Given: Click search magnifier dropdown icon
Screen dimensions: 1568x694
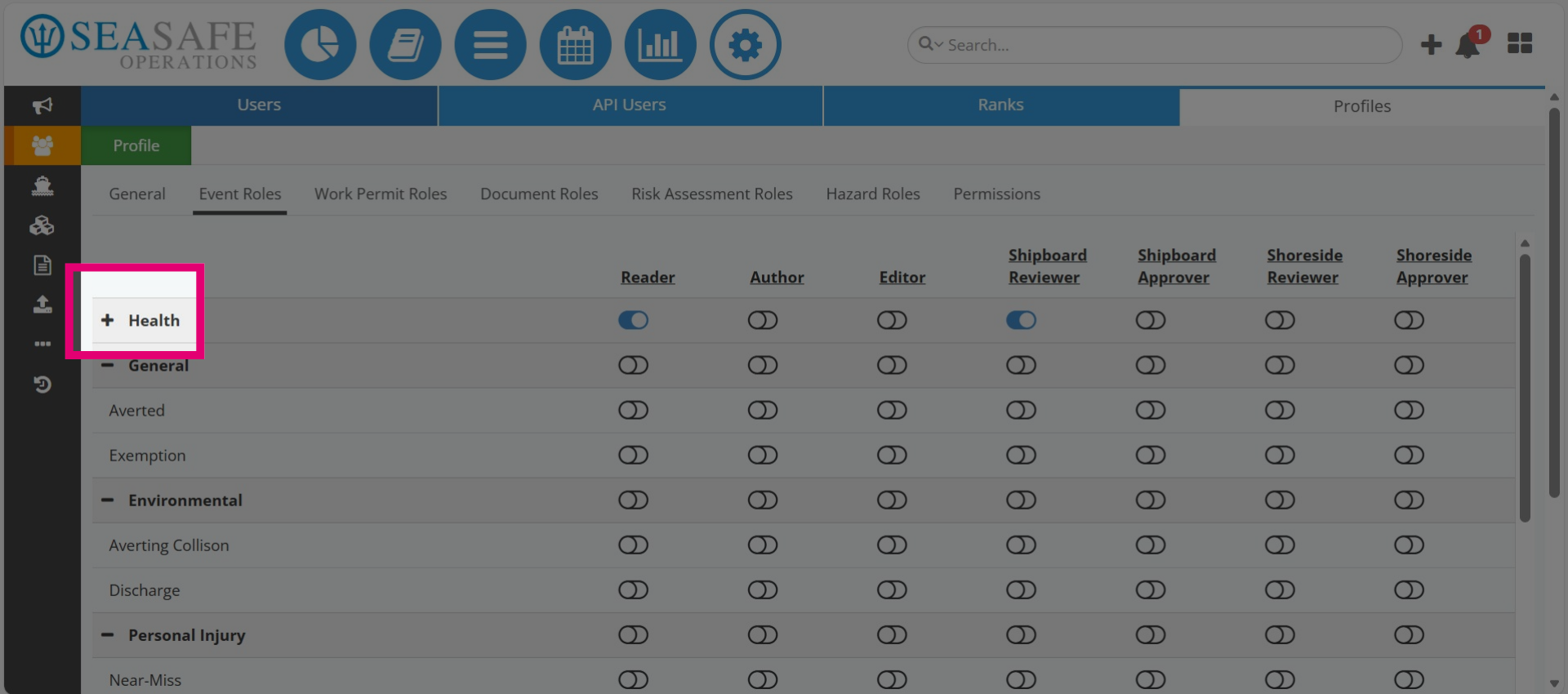Looking at the screenshot, I should click(x=930, y=44).
